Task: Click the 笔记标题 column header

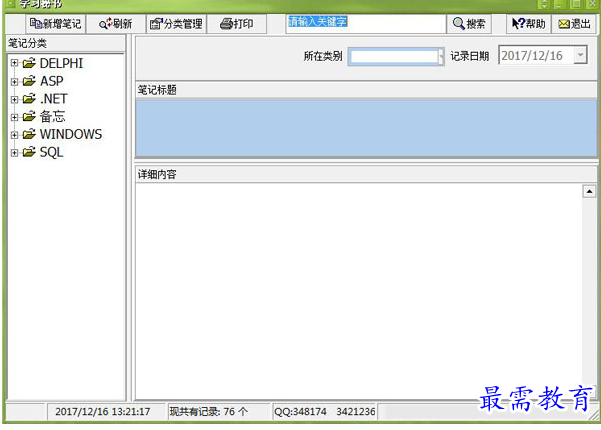Action: (366, 90)
